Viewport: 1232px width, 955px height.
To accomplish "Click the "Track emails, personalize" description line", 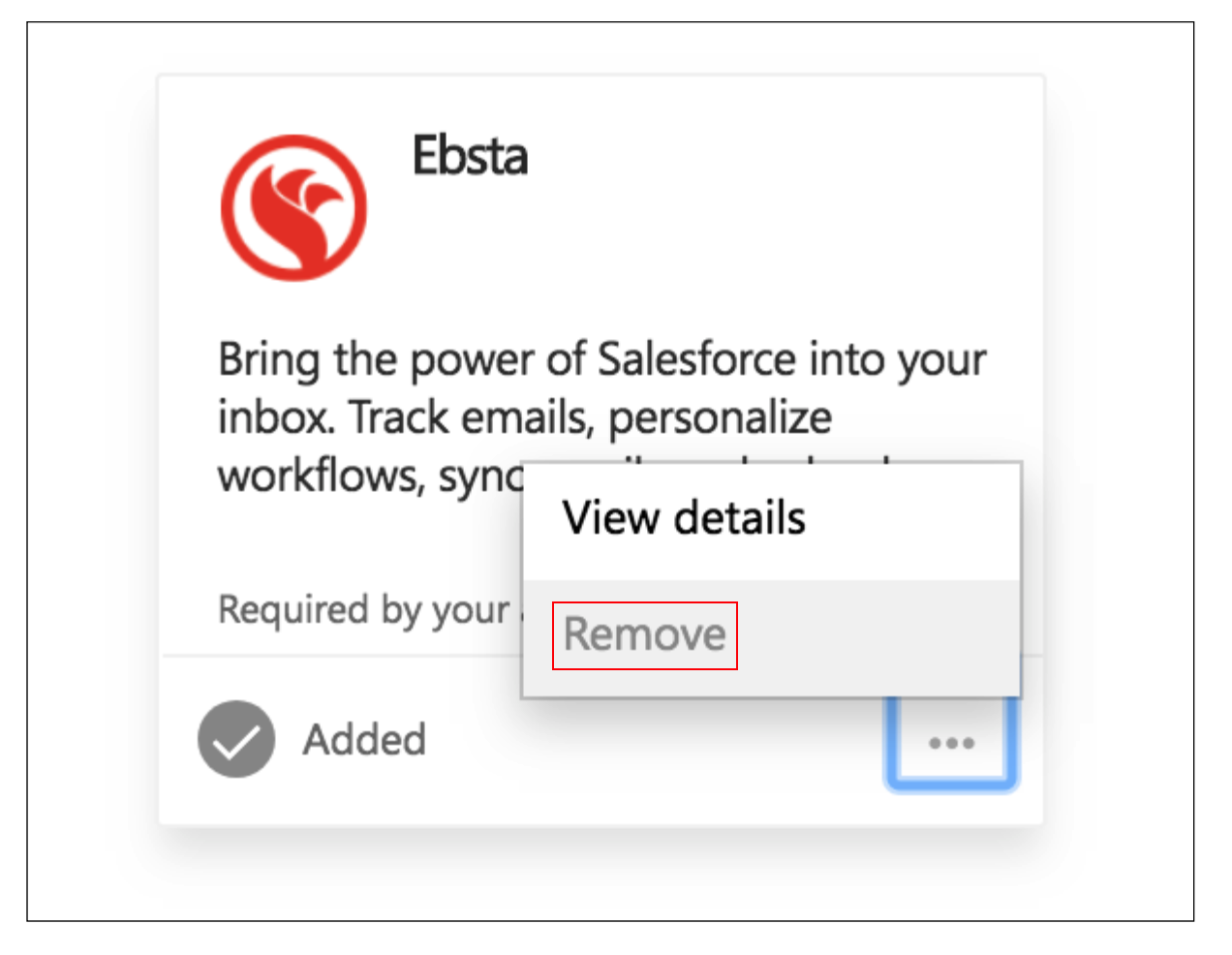I will click(590, 417).
